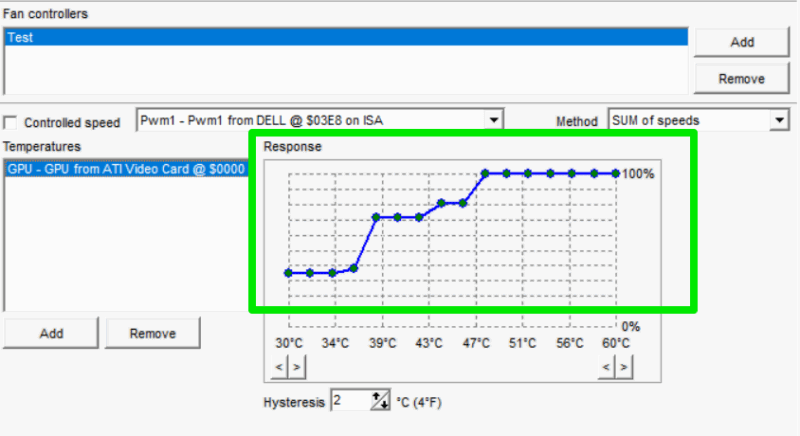Click the 47°C axis label
The width and height of the screenshot is (800, 436).
(476, 343)
